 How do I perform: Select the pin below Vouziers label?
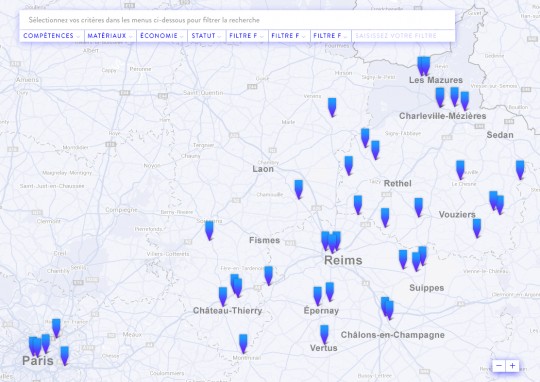pyautogui.click(x=477, y=228)
